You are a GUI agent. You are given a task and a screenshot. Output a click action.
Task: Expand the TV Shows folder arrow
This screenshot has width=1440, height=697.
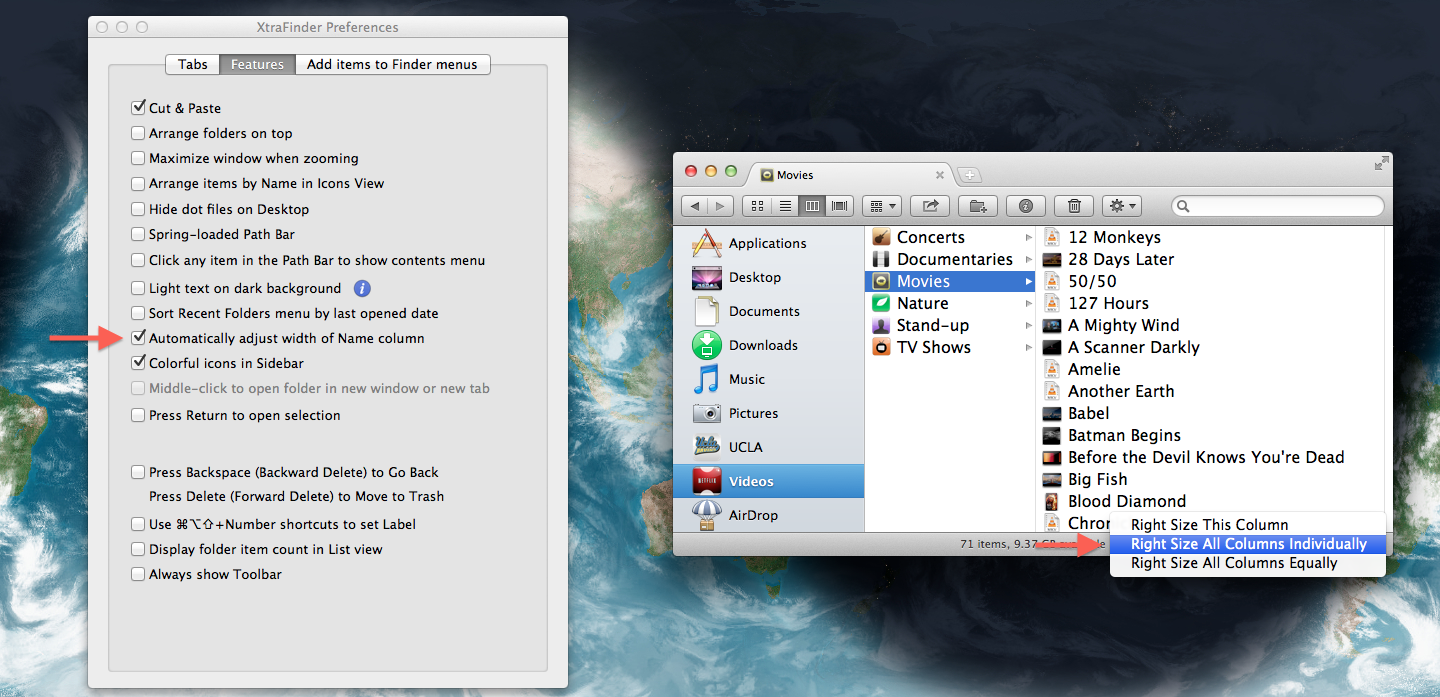click(x=1028, y=348)
